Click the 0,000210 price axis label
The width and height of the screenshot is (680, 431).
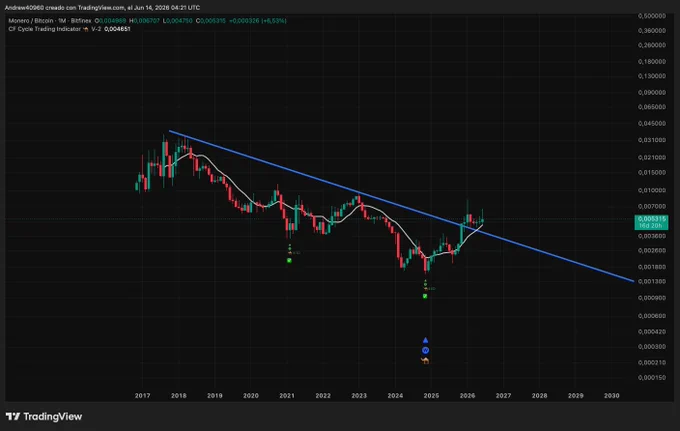652,362
